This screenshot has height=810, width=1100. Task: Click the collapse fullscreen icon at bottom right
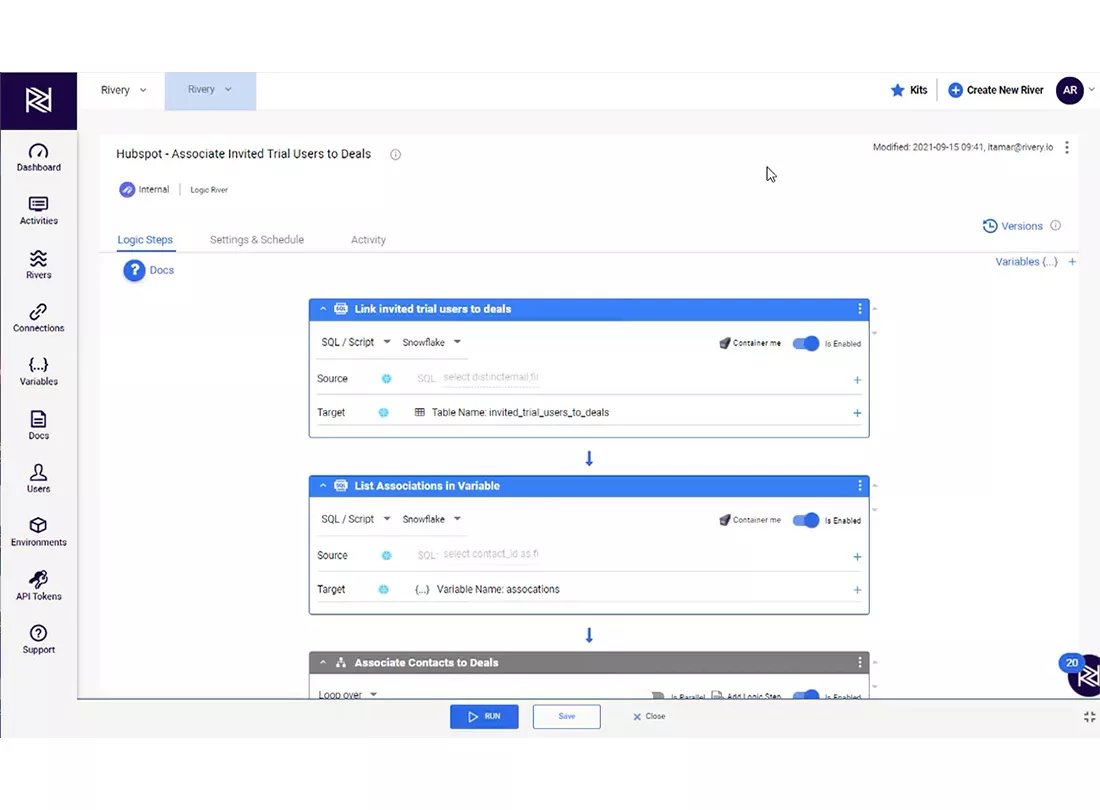pyautogui.click(x=1089, y=717)
